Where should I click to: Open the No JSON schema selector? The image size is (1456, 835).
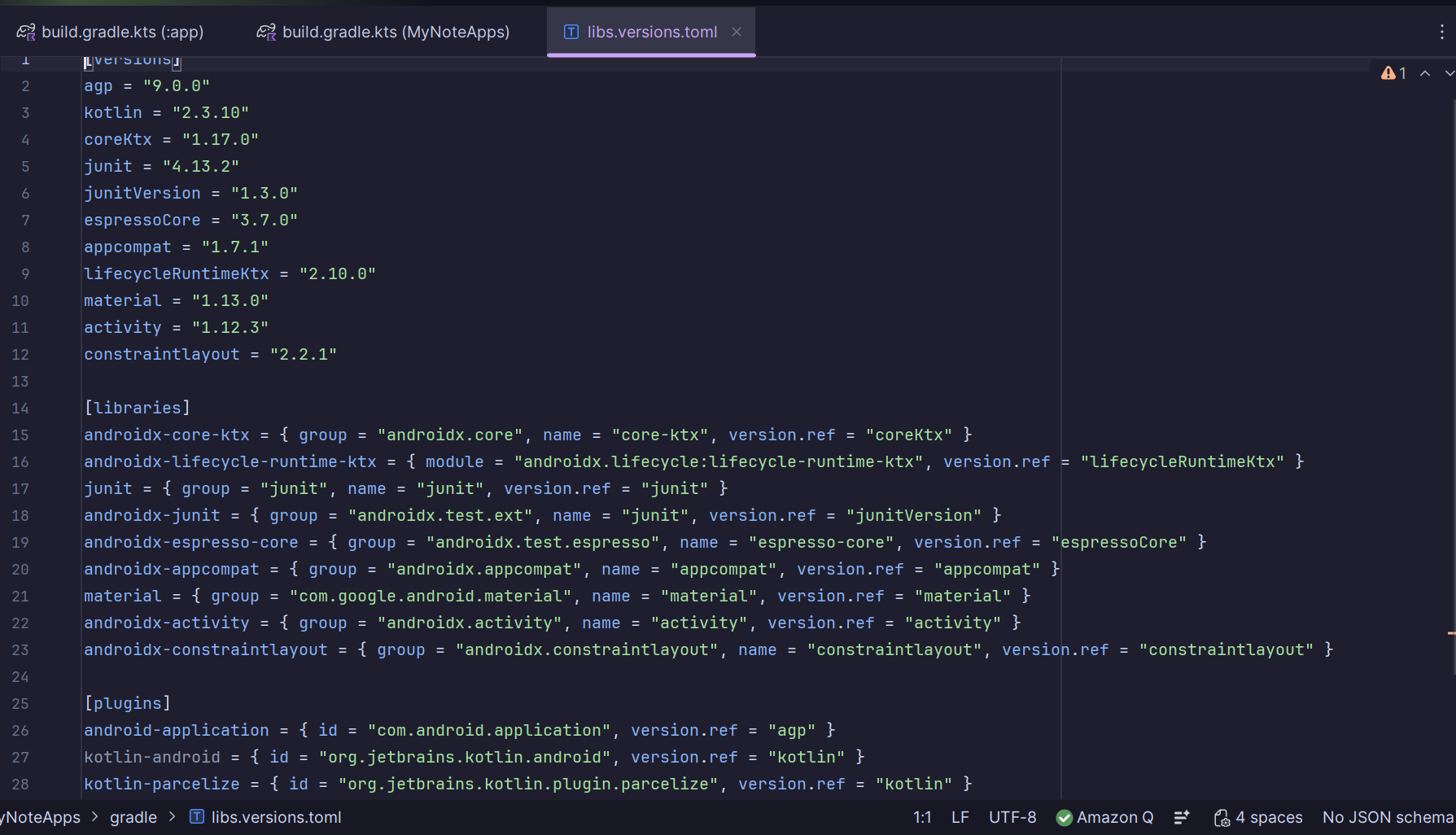click(1388, 817)
